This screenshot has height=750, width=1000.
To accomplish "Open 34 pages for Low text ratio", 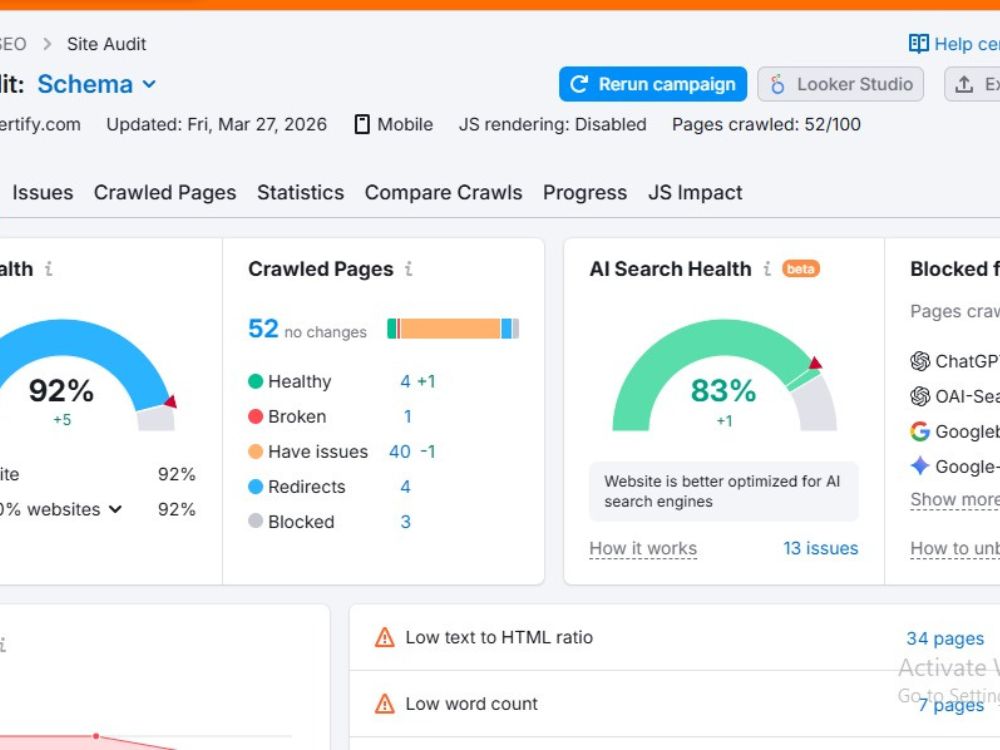I will click(x=945, y=638).
